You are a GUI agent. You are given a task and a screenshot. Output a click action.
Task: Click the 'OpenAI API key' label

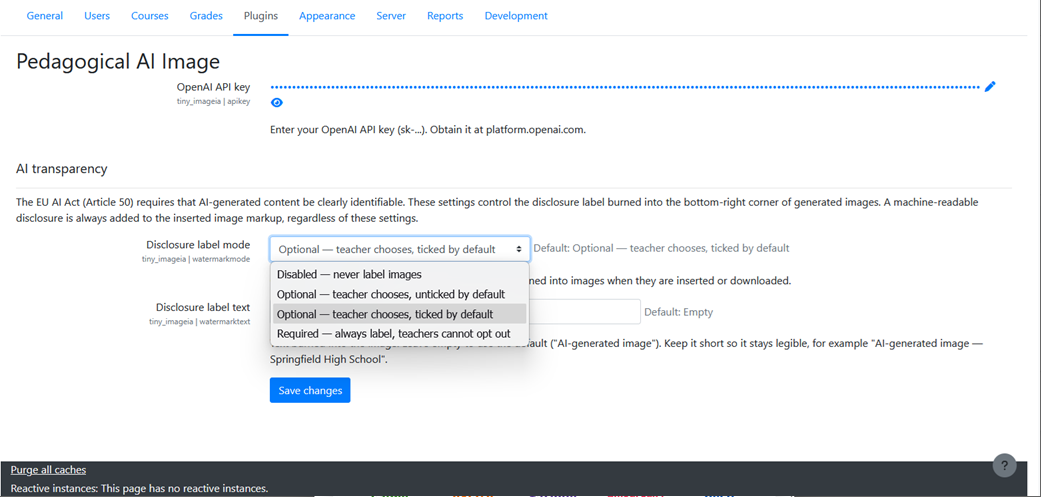(x=213, y=87)
